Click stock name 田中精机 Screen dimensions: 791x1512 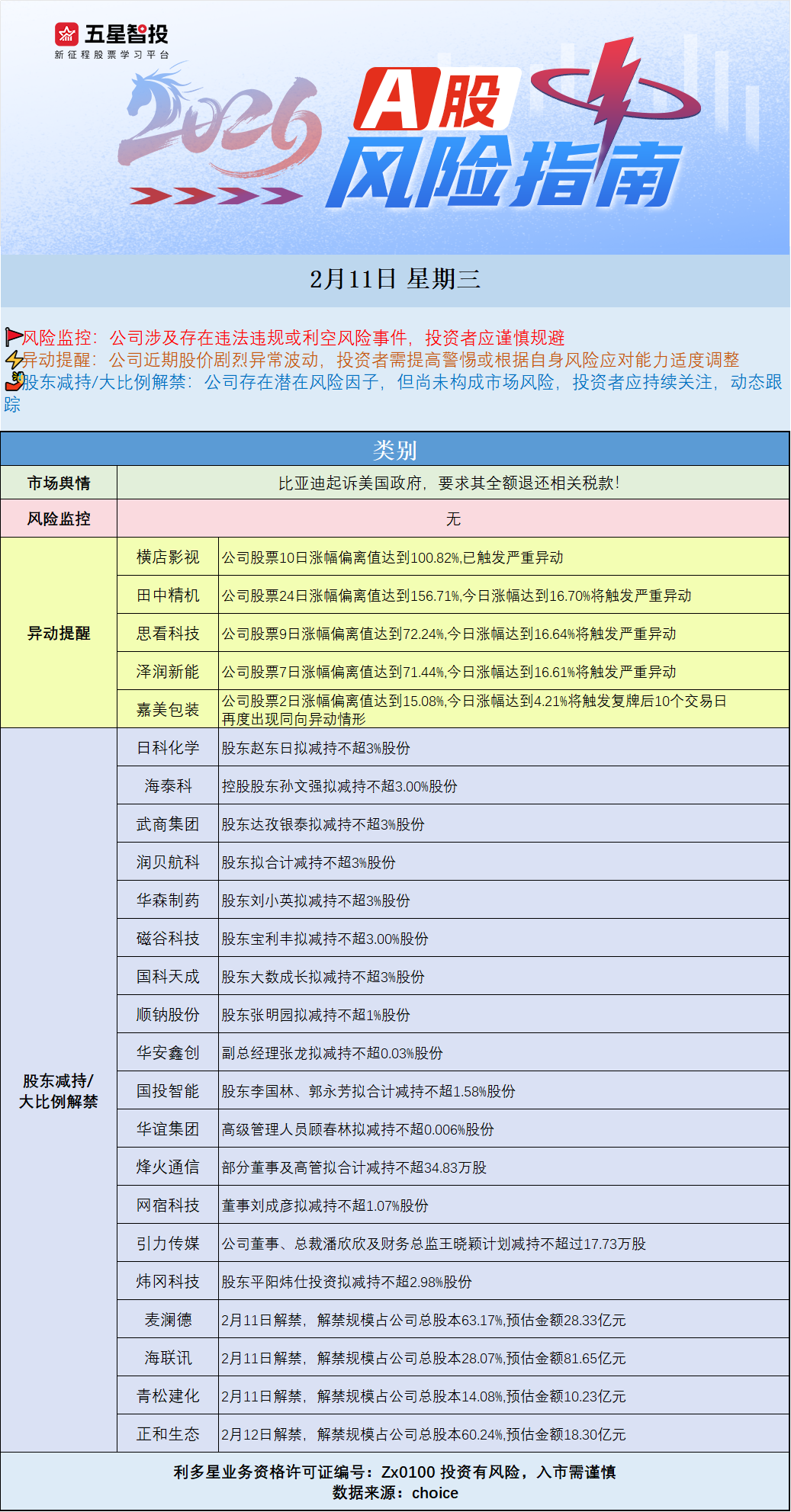(168, 595)
